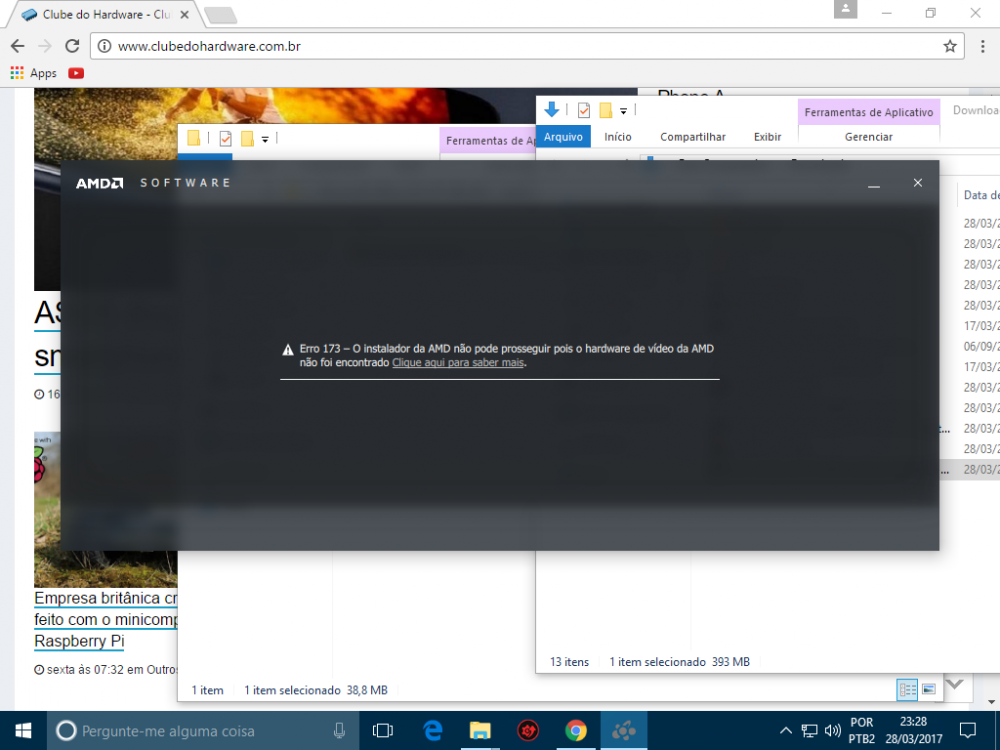Click '13 itens' status text
Screen dimensions: 1000x750
pos(570,662)
